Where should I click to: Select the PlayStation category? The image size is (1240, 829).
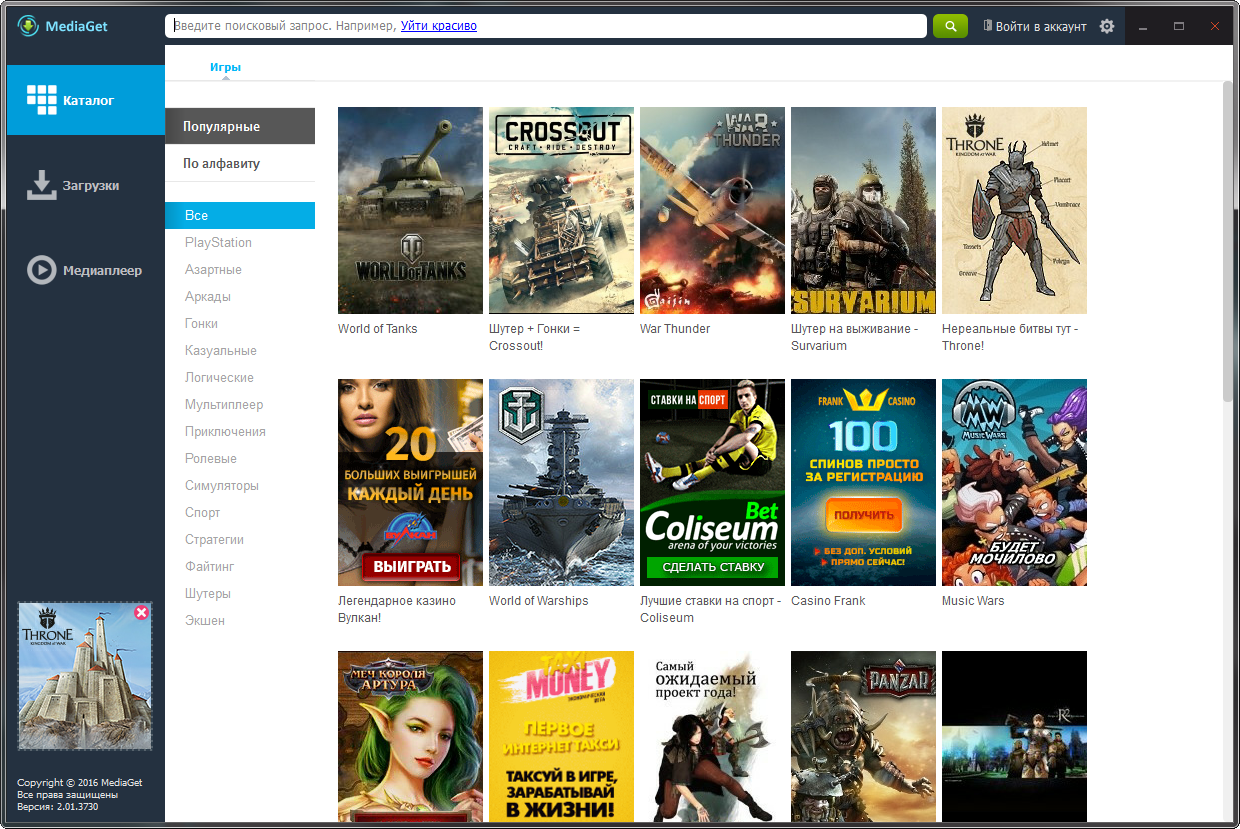point(218,243)
